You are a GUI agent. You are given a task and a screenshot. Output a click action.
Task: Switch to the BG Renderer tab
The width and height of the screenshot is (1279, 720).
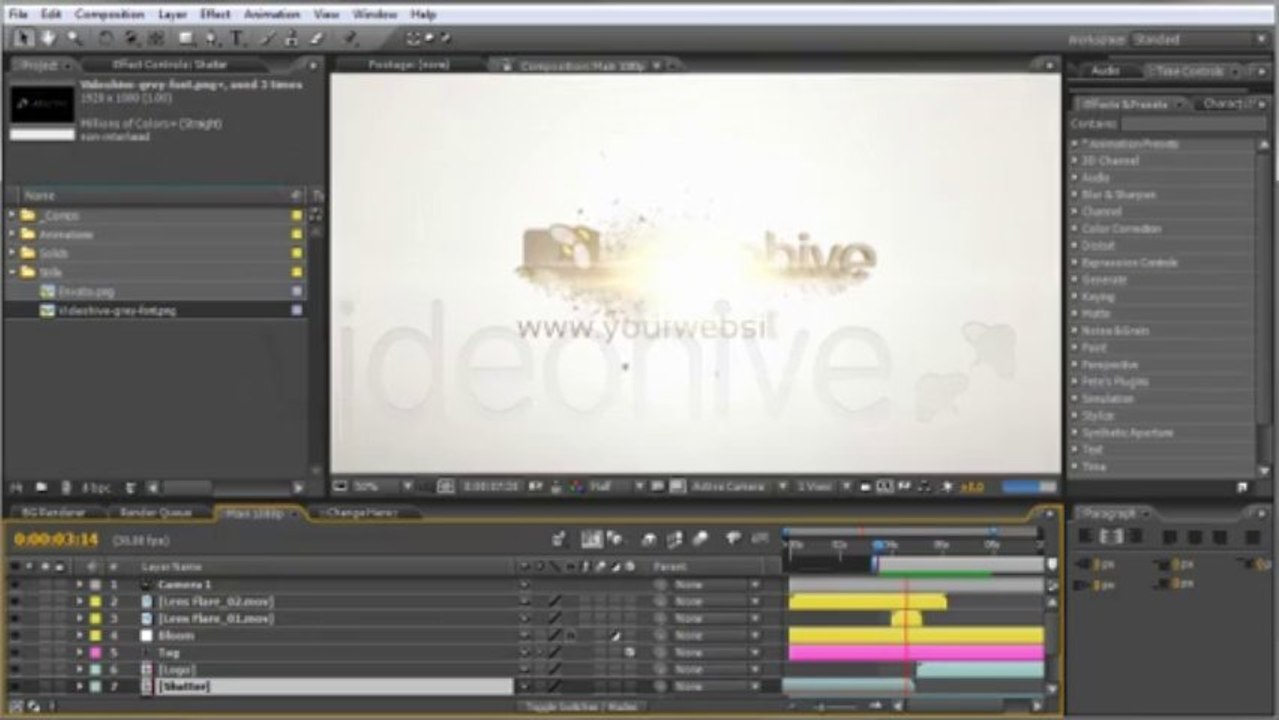coord(51,513)
